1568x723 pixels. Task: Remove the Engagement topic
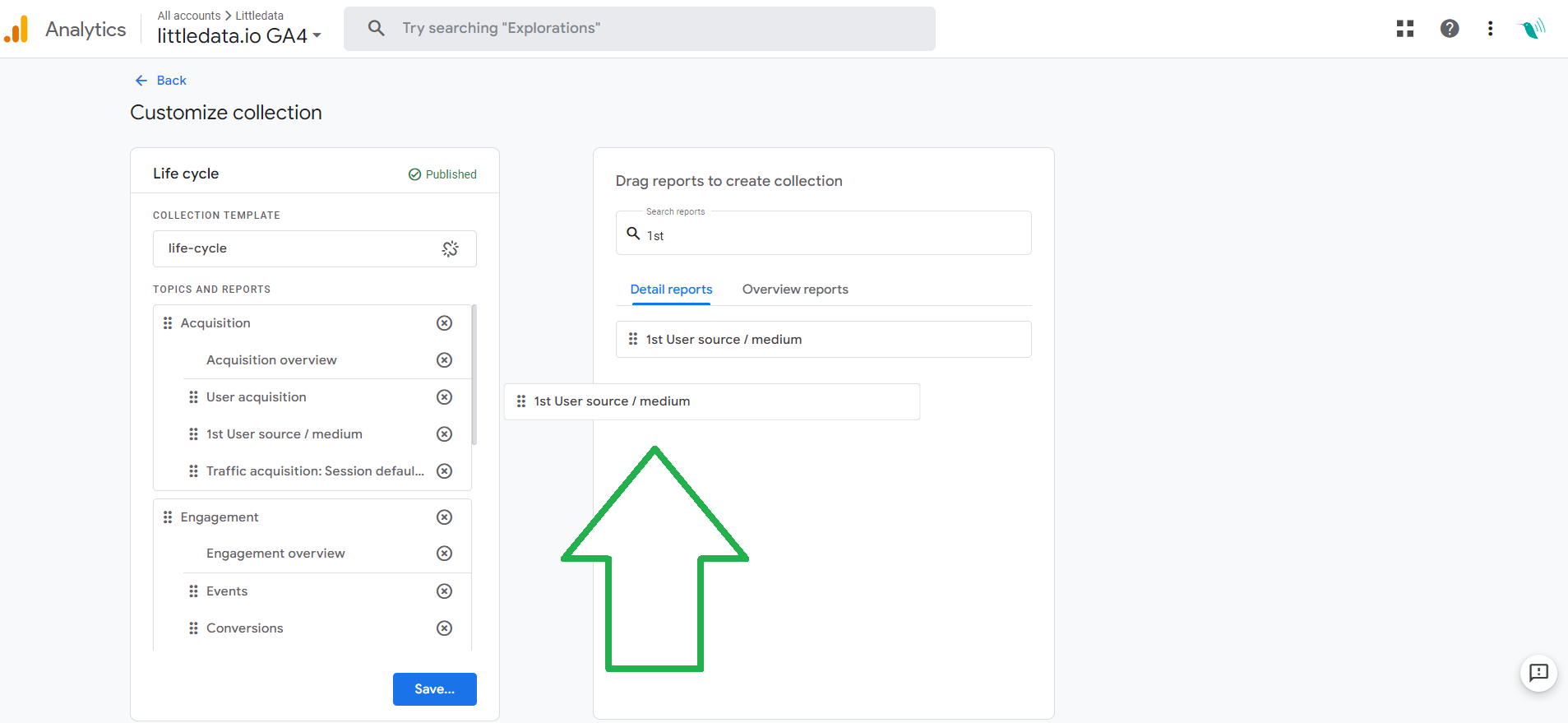tap(444, 517)
